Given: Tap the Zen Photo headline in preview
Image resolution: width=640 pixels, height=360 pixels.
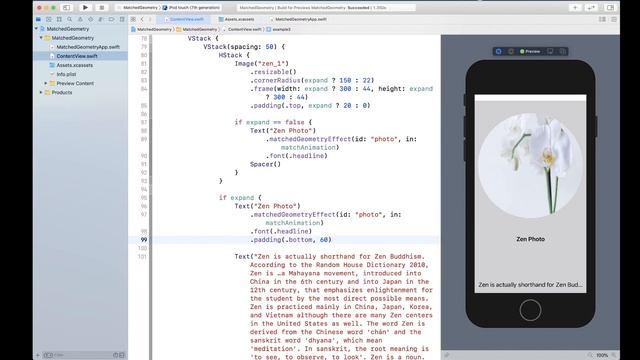Looking at the screenshot, I should (x=530, y=239).
